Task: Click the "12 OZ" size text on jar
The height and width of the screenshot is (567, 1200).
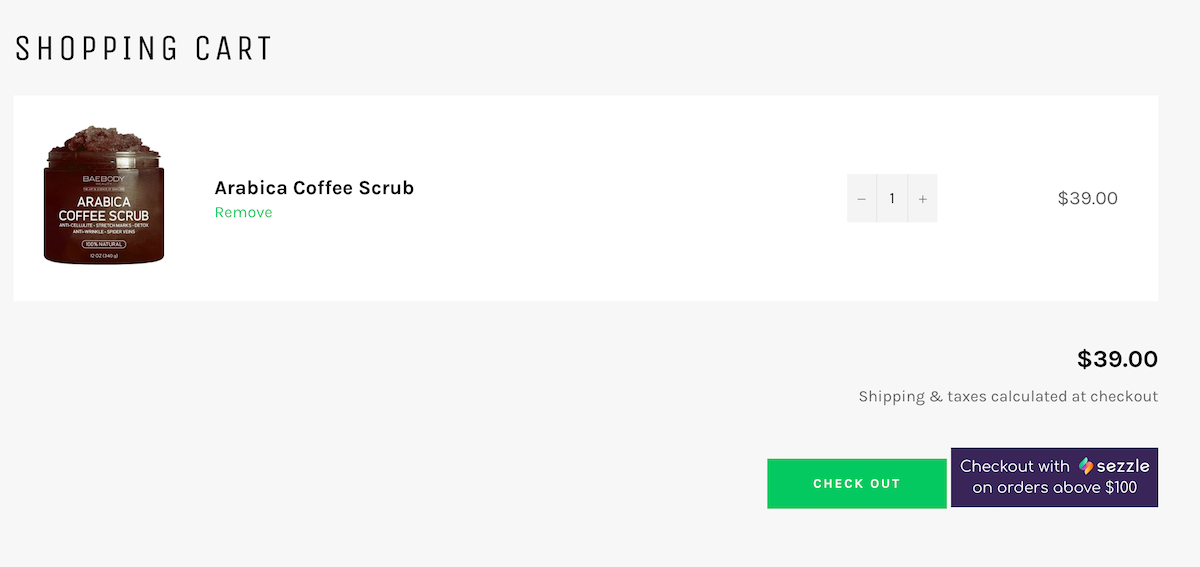Action: click(103, 257)
